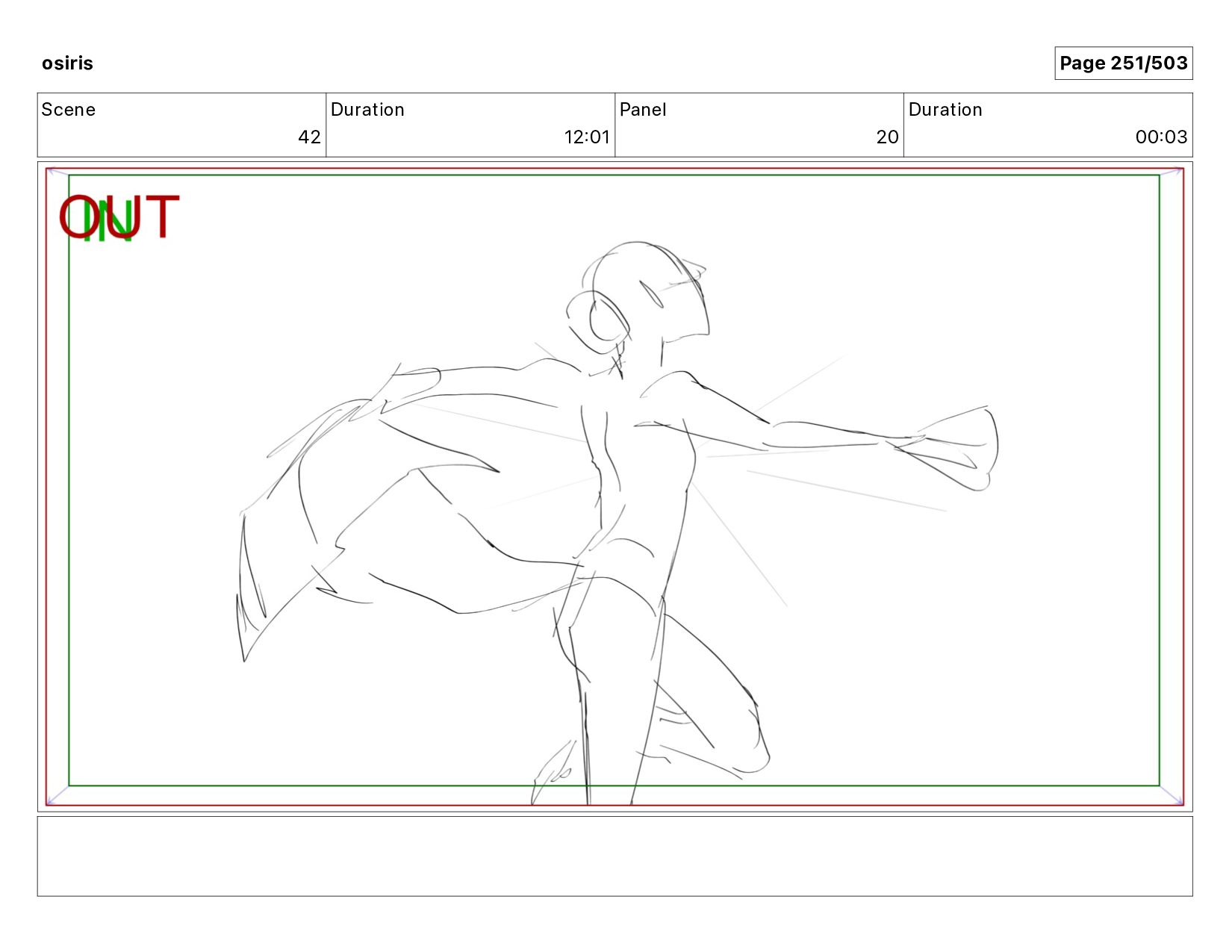Click the panel number '20'
Screen dimensions: 1232x952
click(887, 137)
